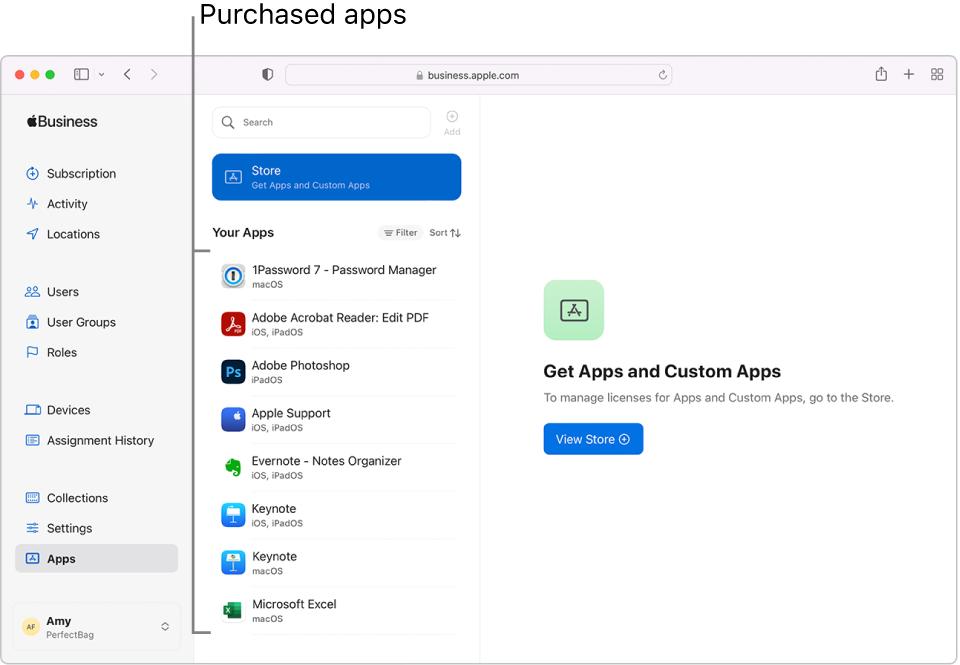
Task: Go to Devices in the sidebar
Action: [x=68, y=410]
